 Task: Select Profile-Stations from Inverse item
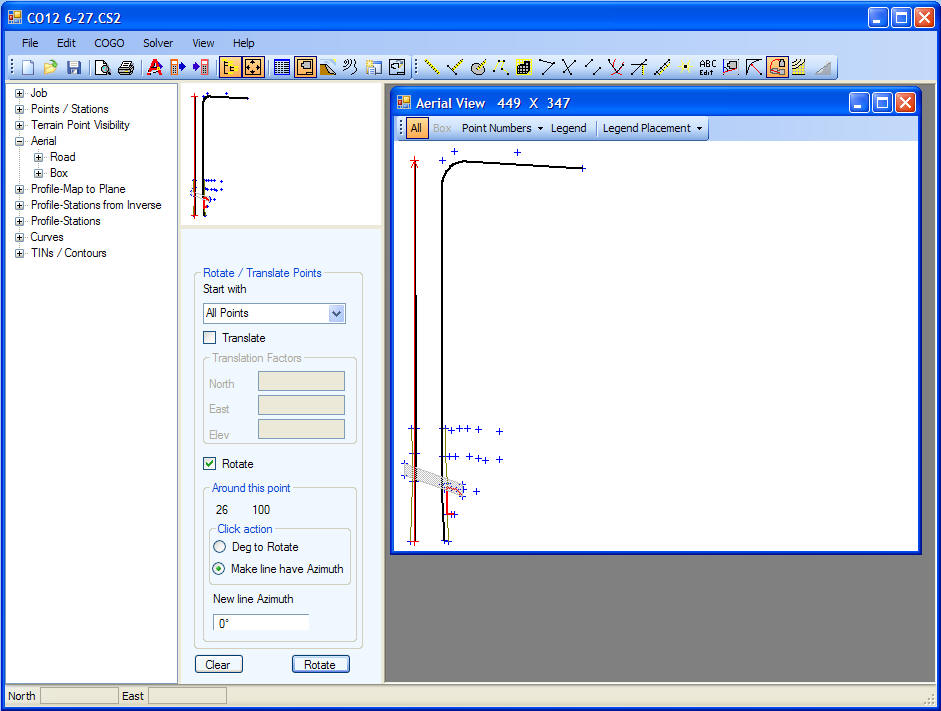[96, 205]
